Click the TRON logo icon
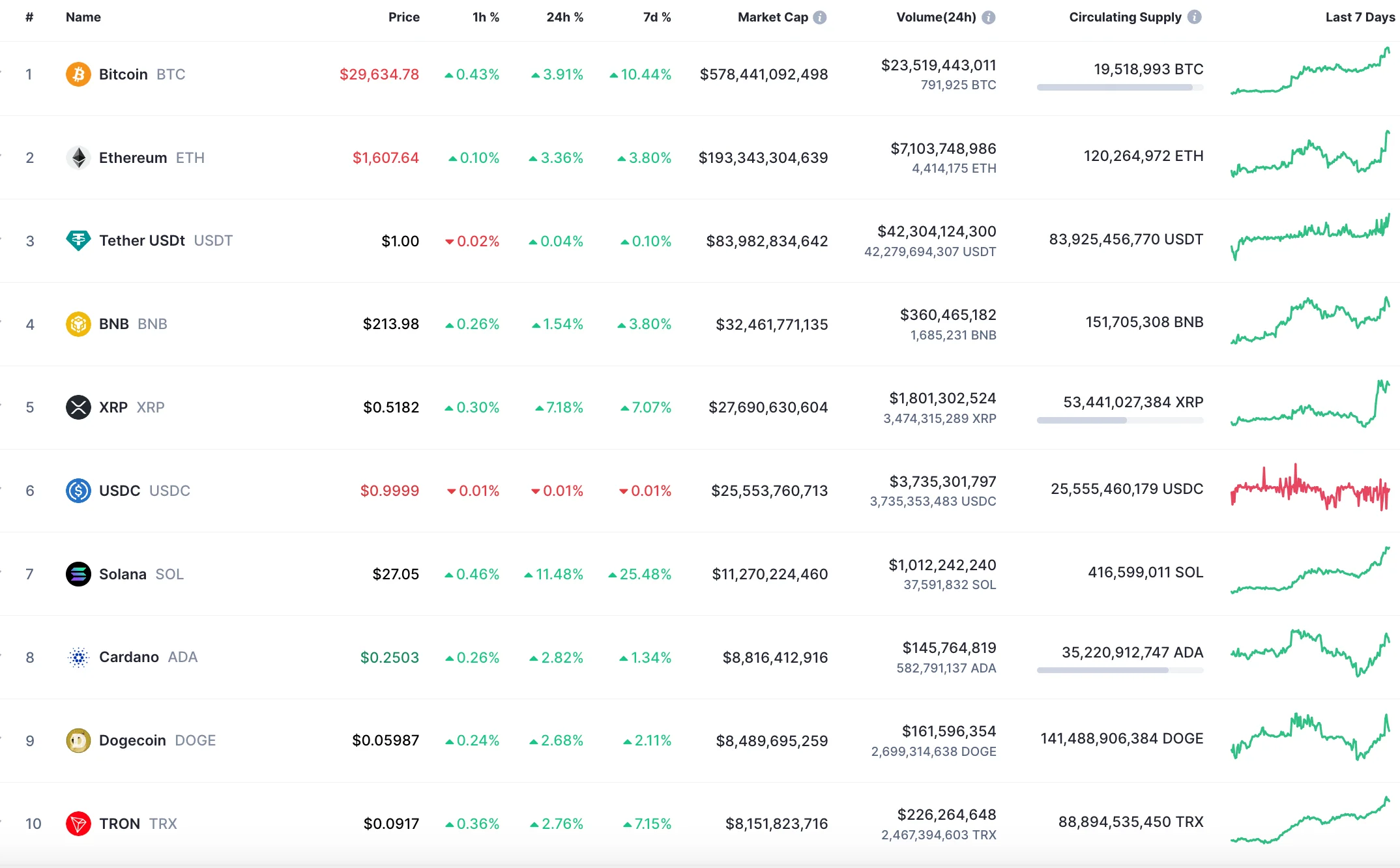Image resolution: width=1400 pixels, height=868 pixels. (x=78, y=824)
